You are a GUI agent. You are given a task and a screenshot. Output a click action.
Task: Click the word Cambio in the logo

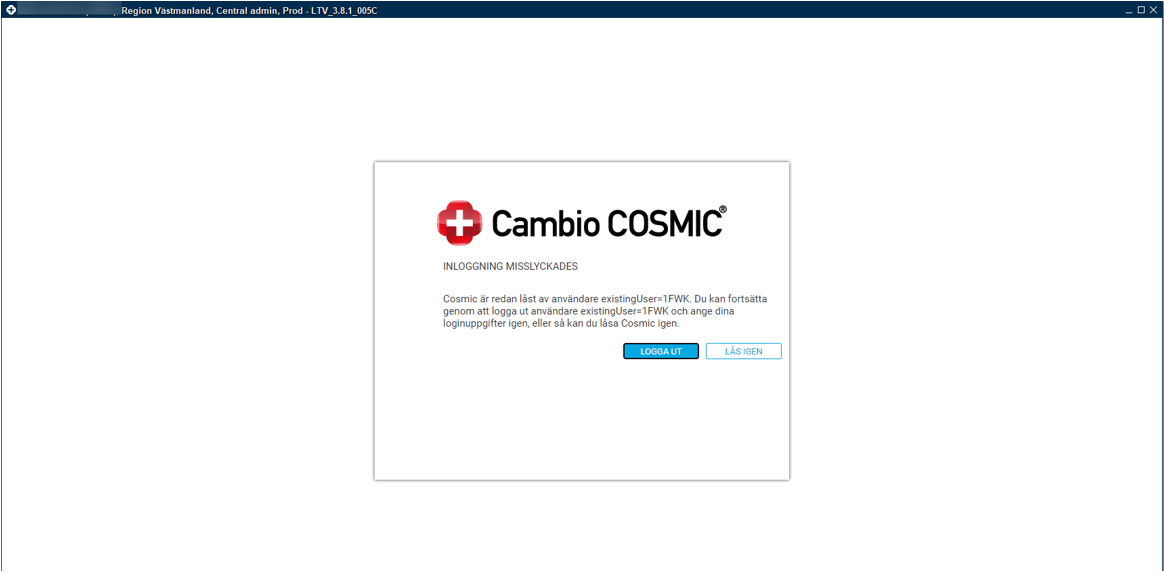click(x=546, y=223)
